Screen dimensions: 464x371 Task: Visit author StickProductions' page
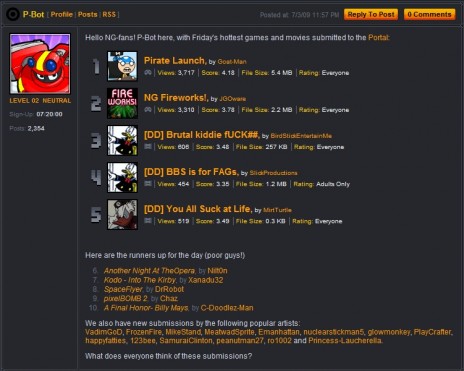point(273,173)
